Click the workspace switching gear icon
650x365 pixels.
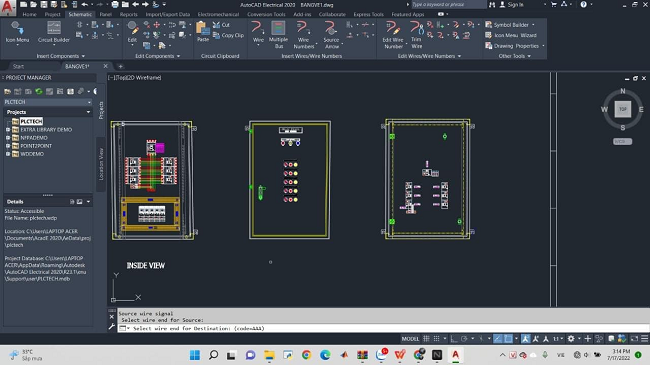click(x=571, y=339)
